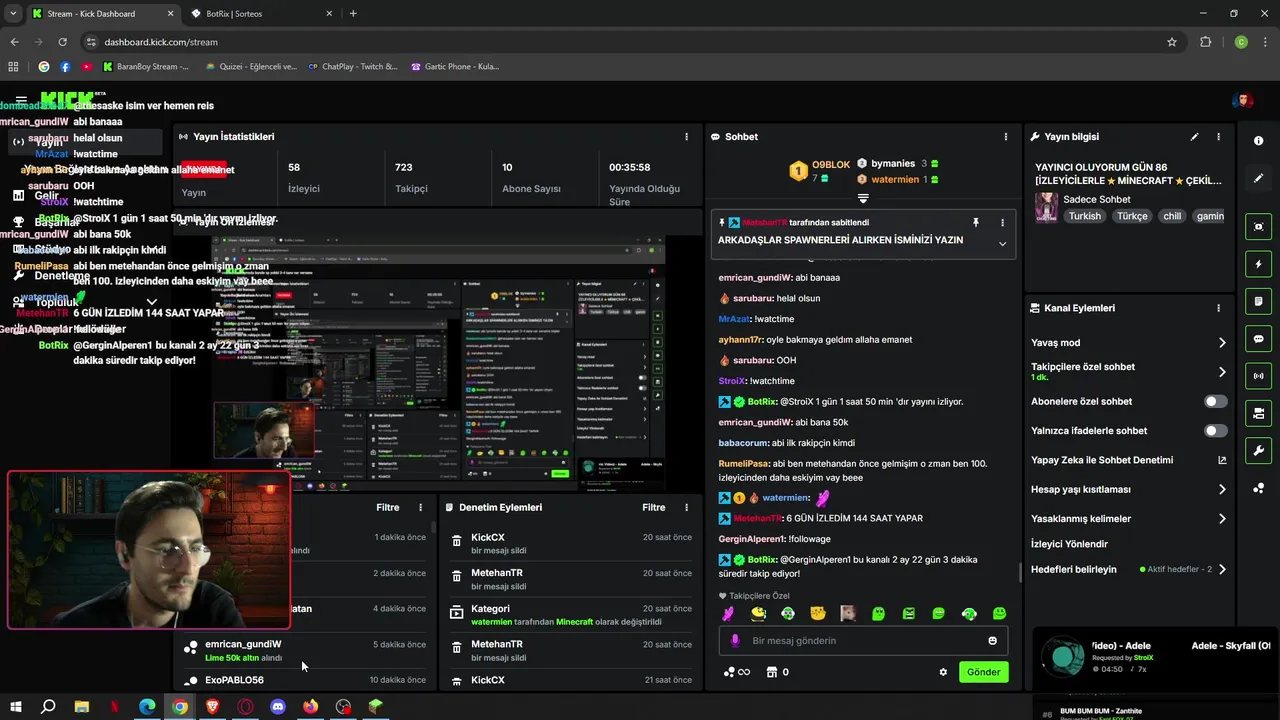
Task: Select the green-bordered screen capture icon in right sidebar
Action: coord(1258,227)
